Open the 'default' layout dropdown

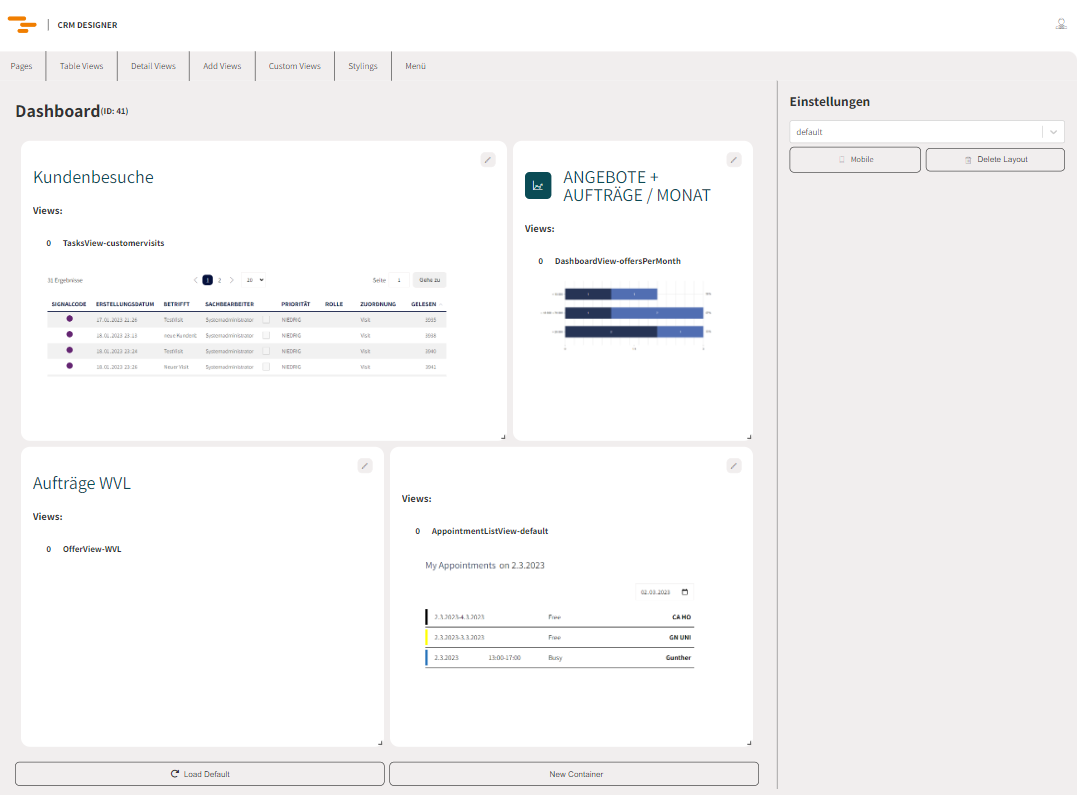[926, 132]
